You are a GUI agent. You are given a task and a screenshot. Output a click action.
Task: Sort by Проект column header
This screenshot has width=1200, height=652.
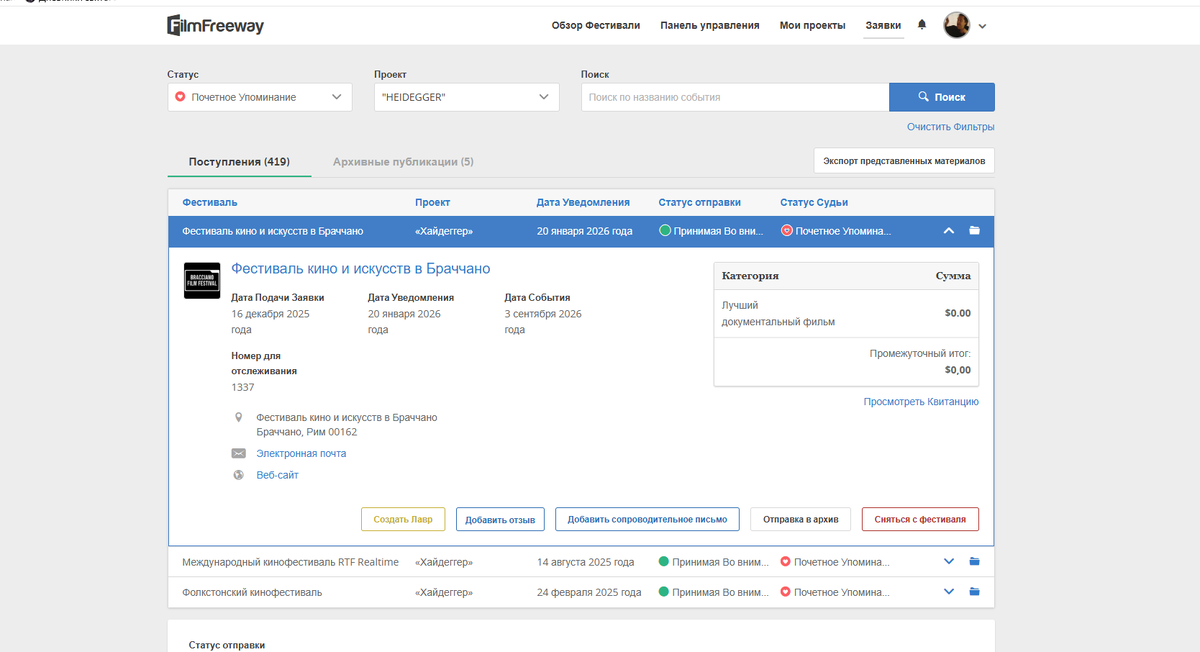[433, 203]
